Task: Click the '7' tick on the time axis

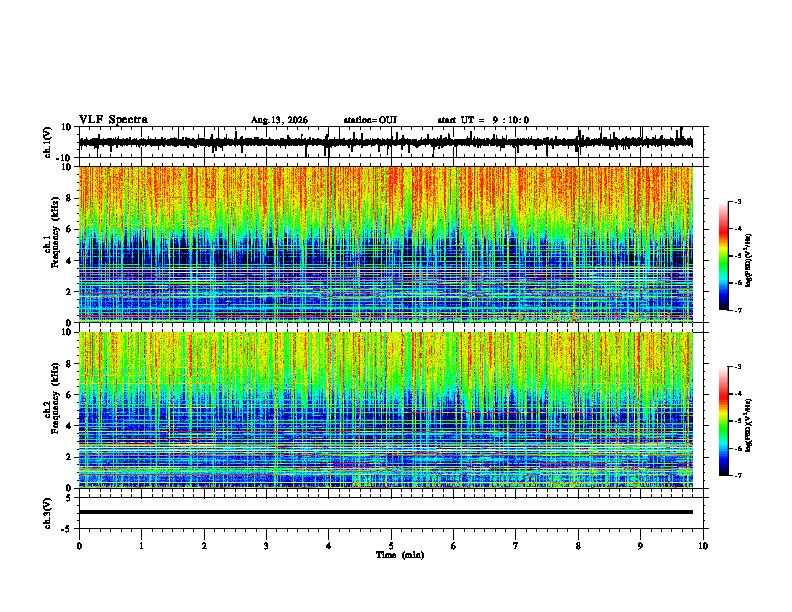Action: click(x=516, y=546)
